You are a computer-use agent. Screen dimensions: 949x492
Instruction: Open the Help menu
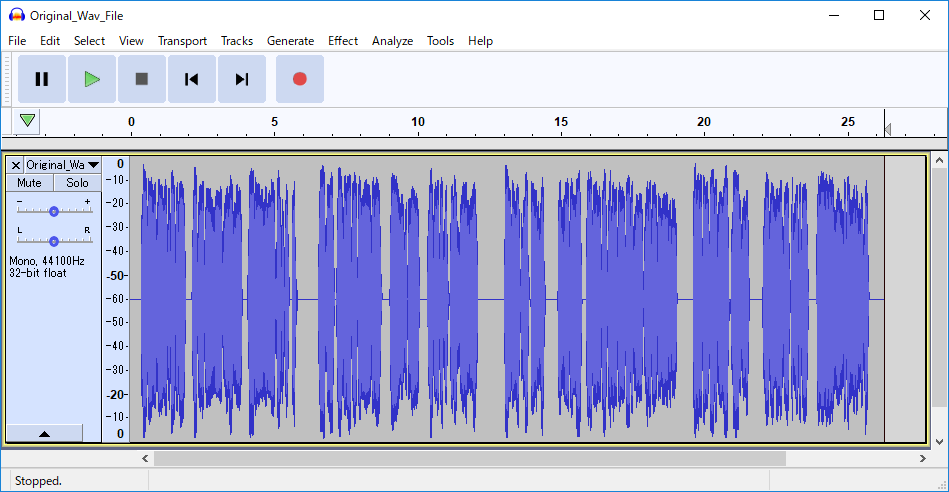point(481,41)
